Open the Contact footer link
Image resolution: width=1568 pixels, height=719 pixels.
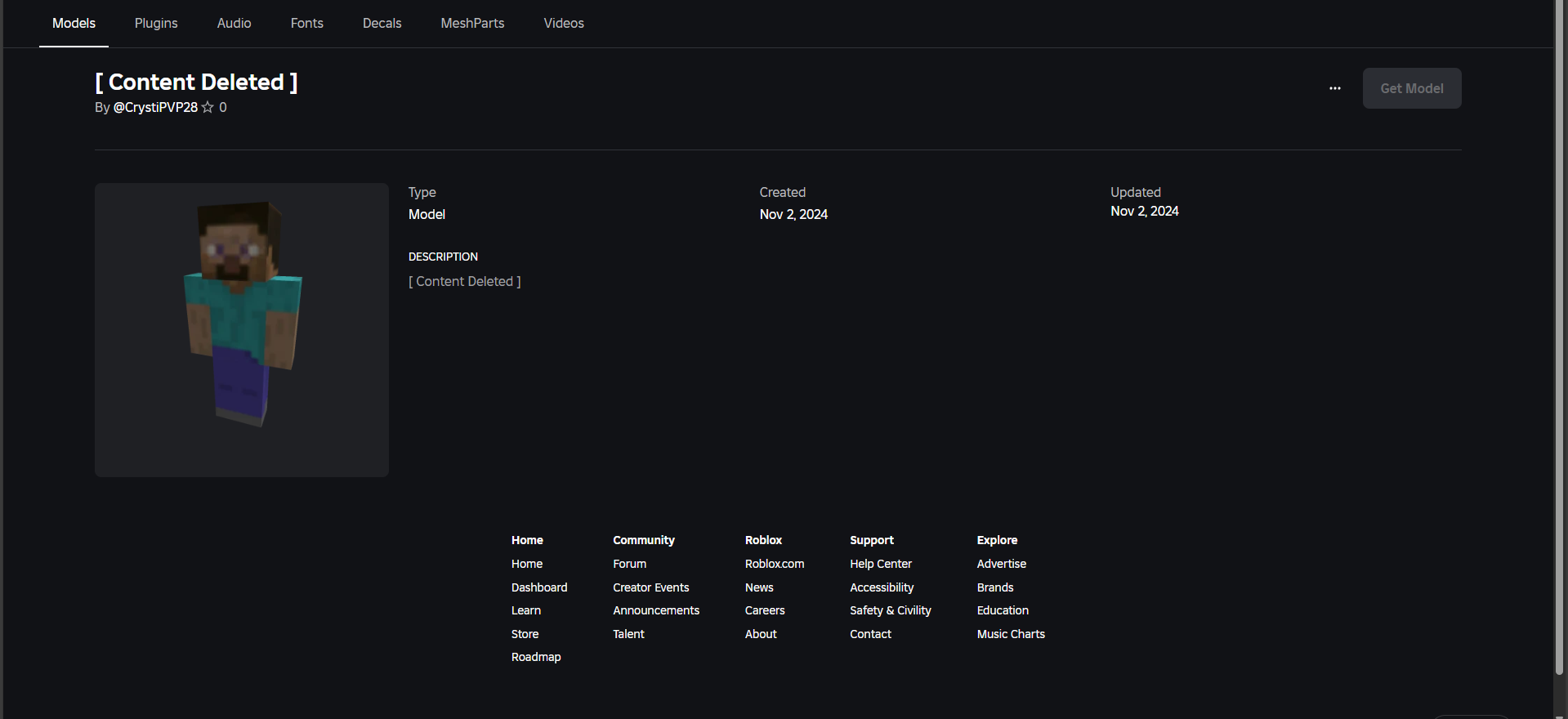[871, 634]
